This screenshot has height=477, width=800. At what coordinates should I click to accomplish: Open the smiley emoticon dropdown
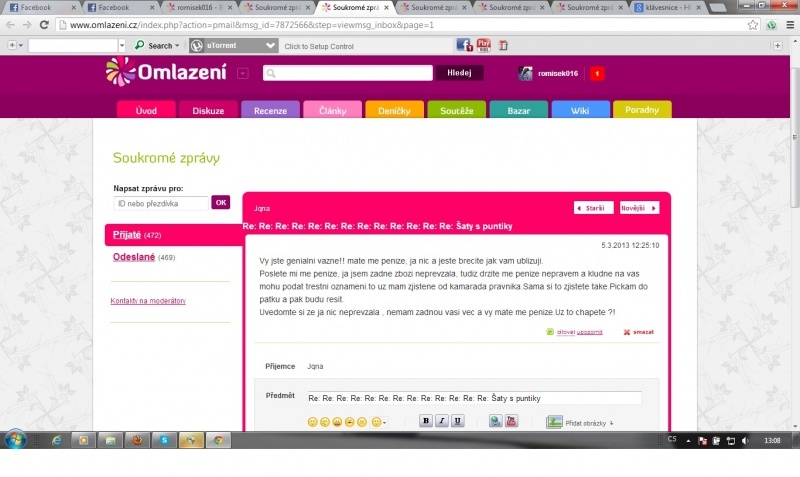(x=379, y=422)
